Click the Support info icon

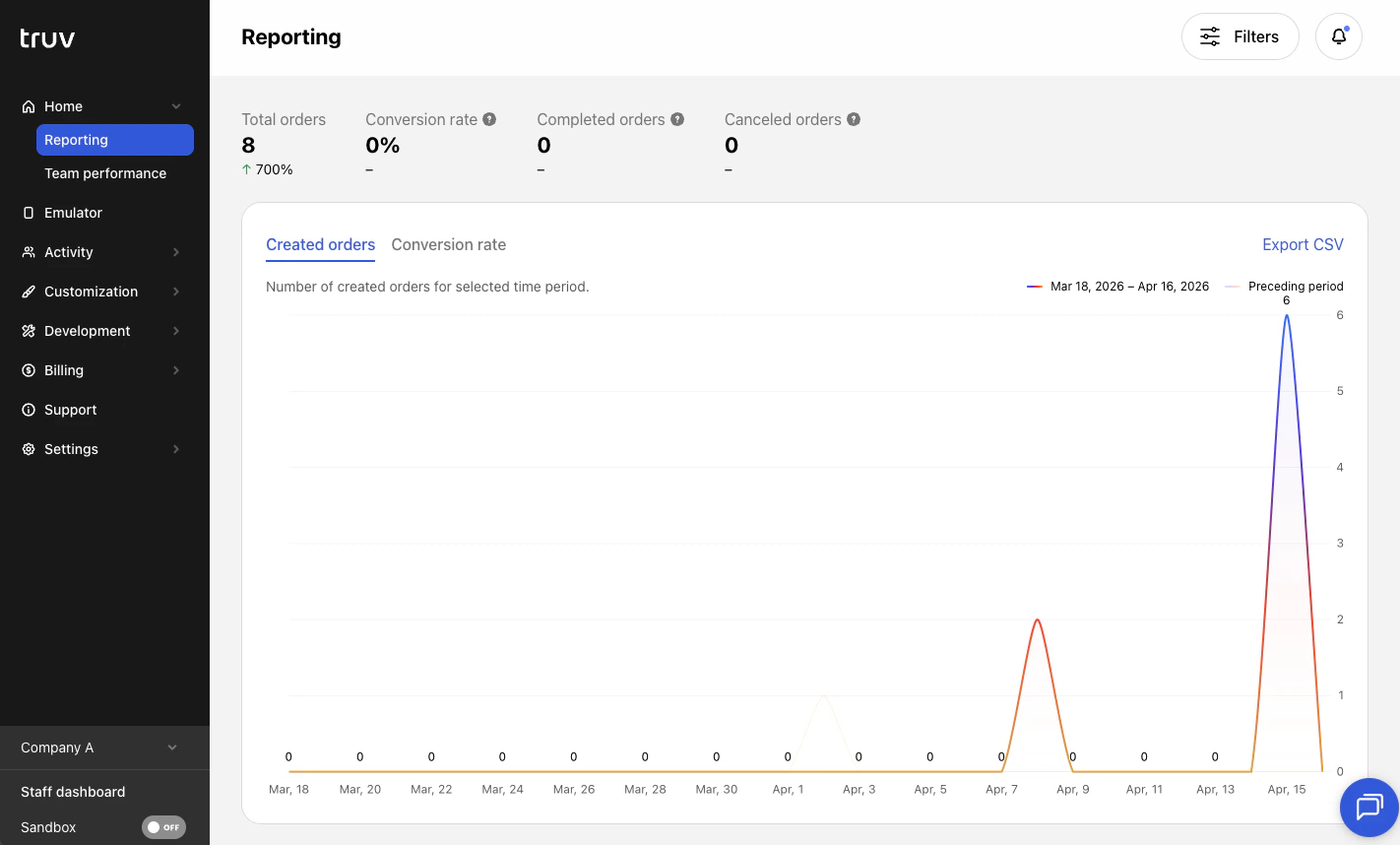pyautogui.click(x=29, y=410)
